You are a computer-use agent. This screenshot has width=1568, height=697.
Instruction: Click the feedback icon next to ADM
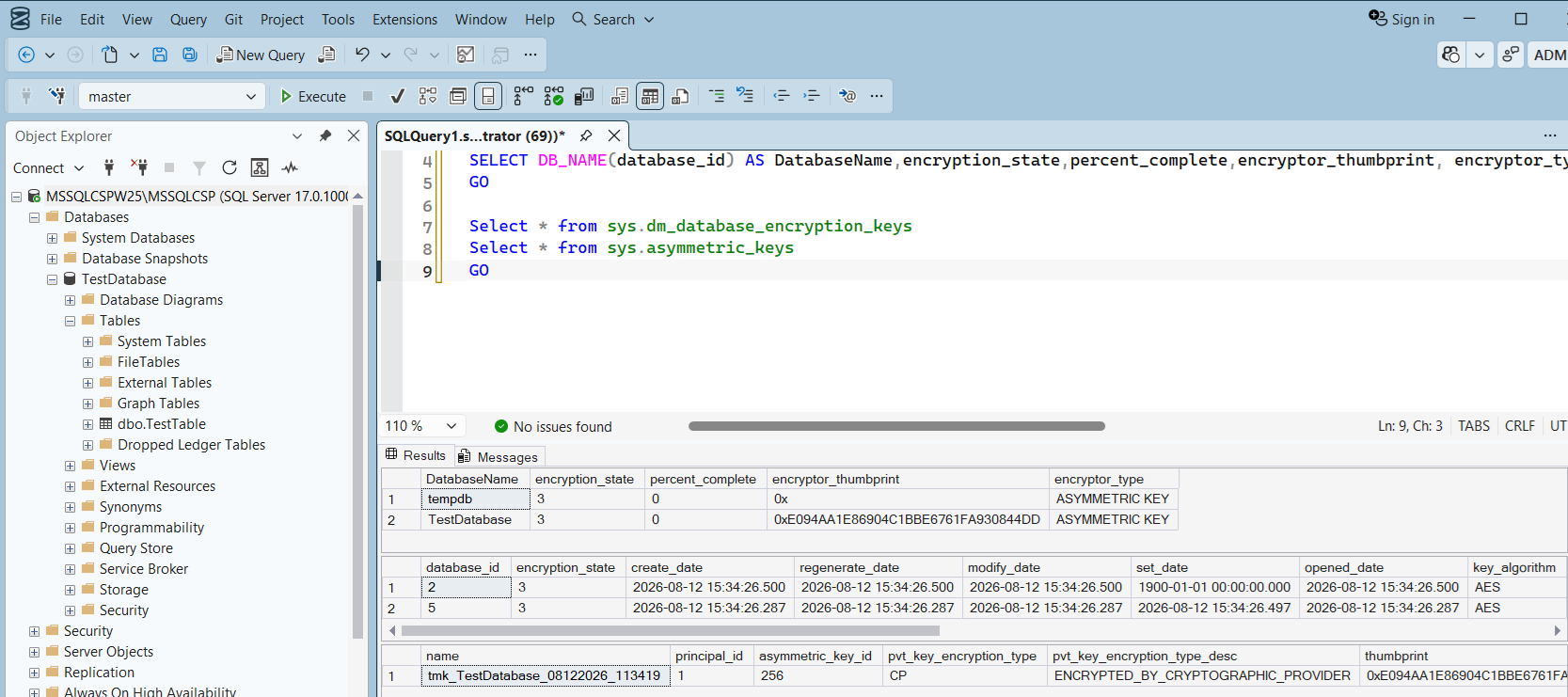point(1511,55)
